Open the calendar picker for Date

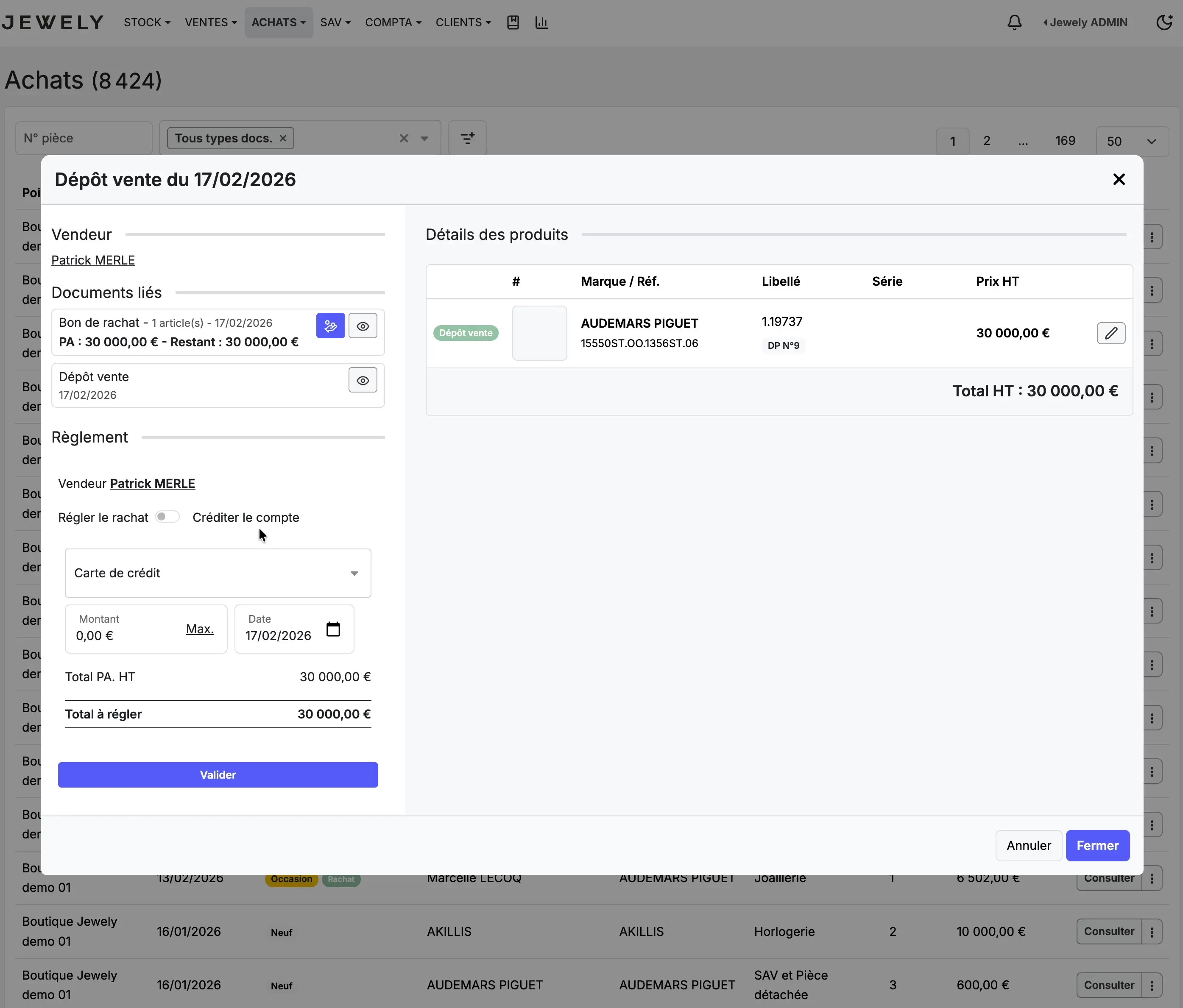pos(333,629)
